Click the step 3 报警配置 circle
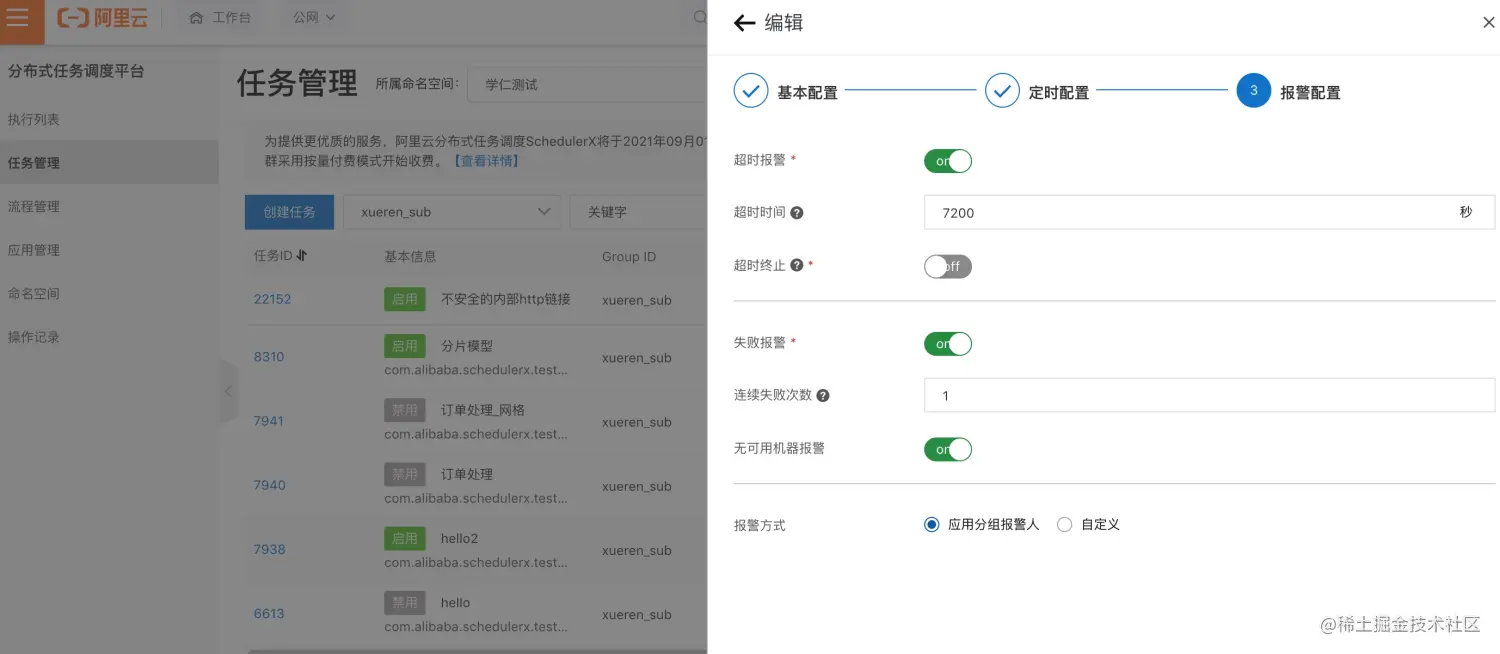This screenshot has height=654, width=1500. [x=1254, y=91]
